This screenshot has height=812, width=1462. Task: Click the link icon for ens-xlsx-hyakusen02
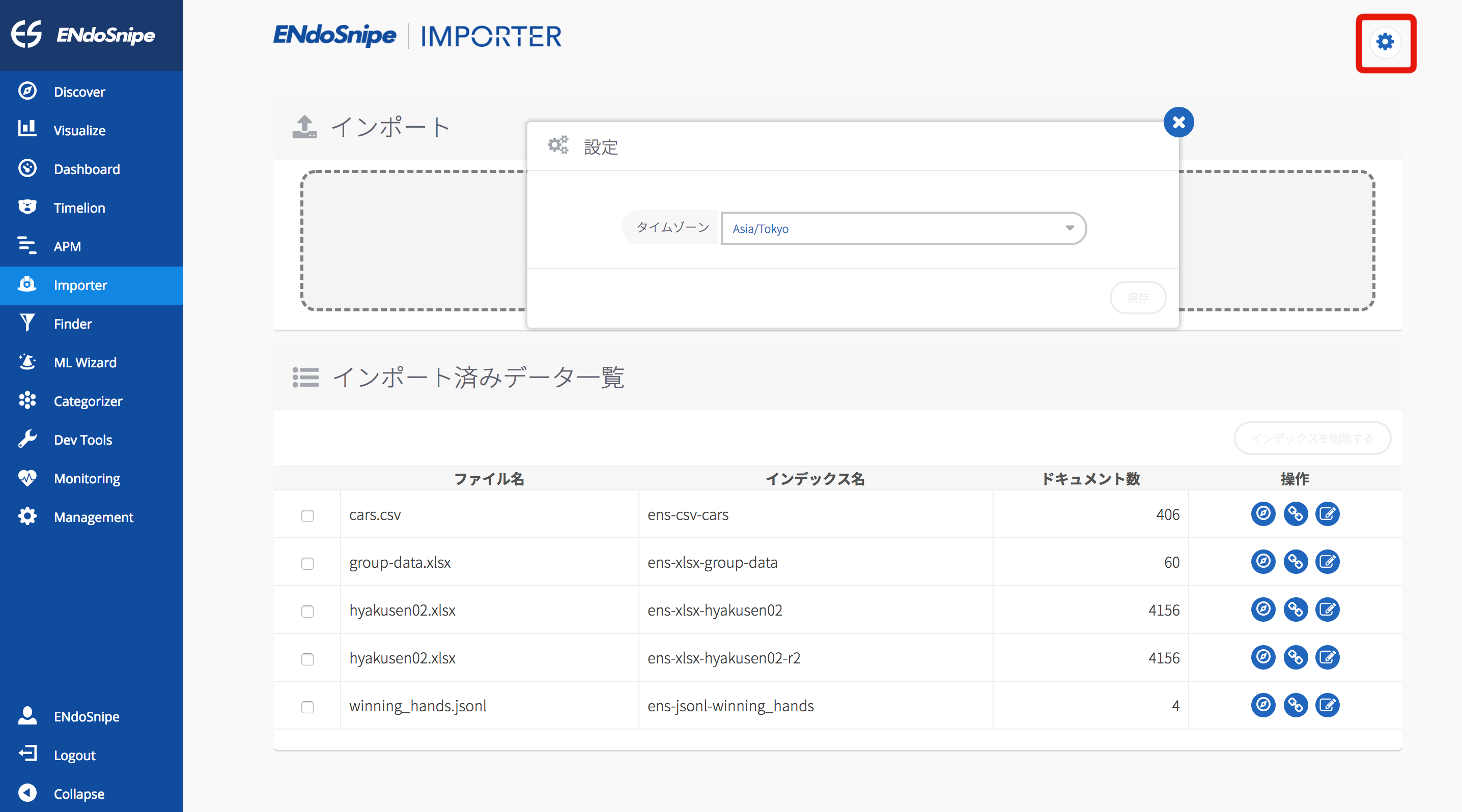click(1295, 610)
